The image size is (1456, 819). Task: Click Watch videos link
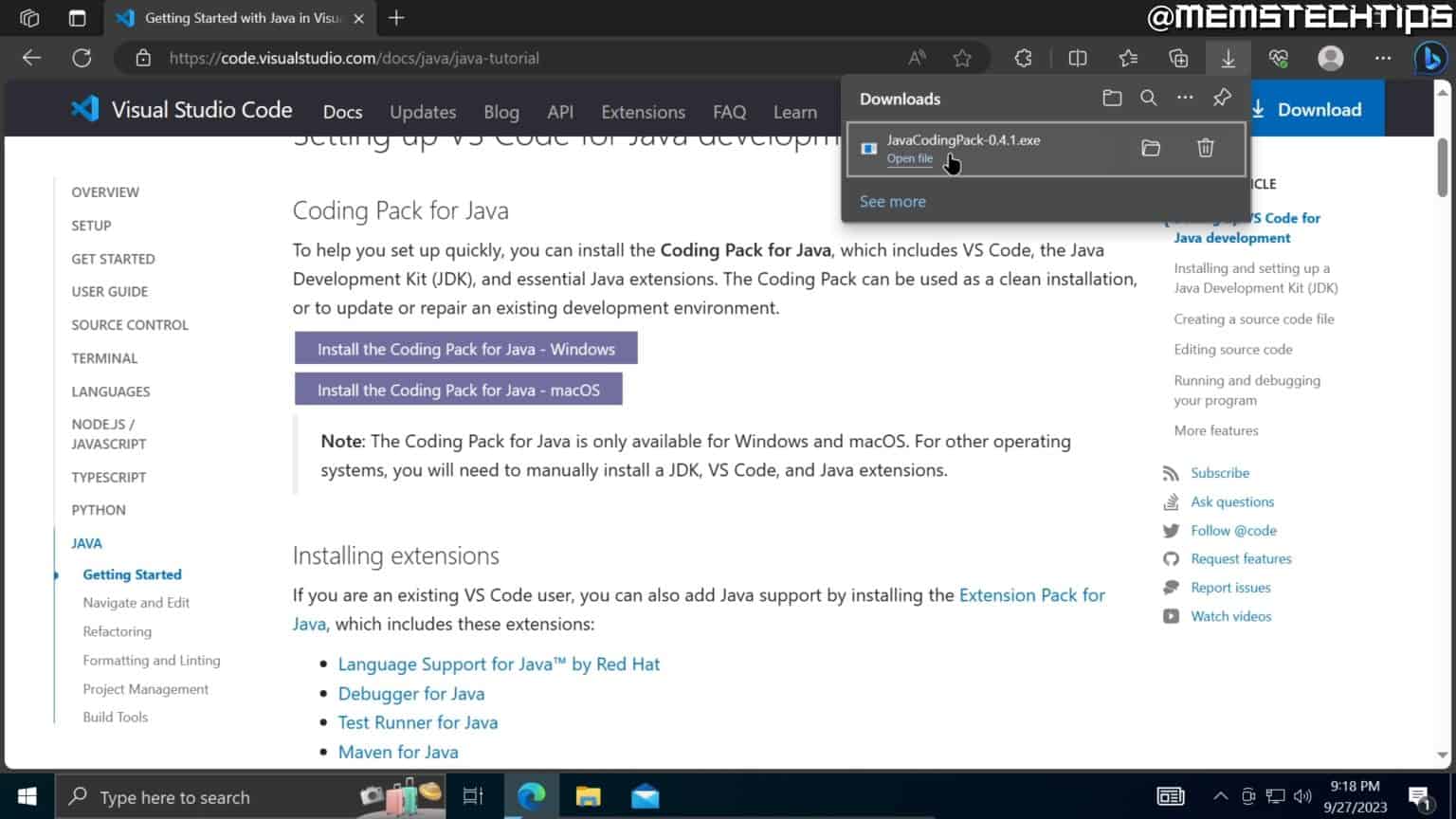1230,616
